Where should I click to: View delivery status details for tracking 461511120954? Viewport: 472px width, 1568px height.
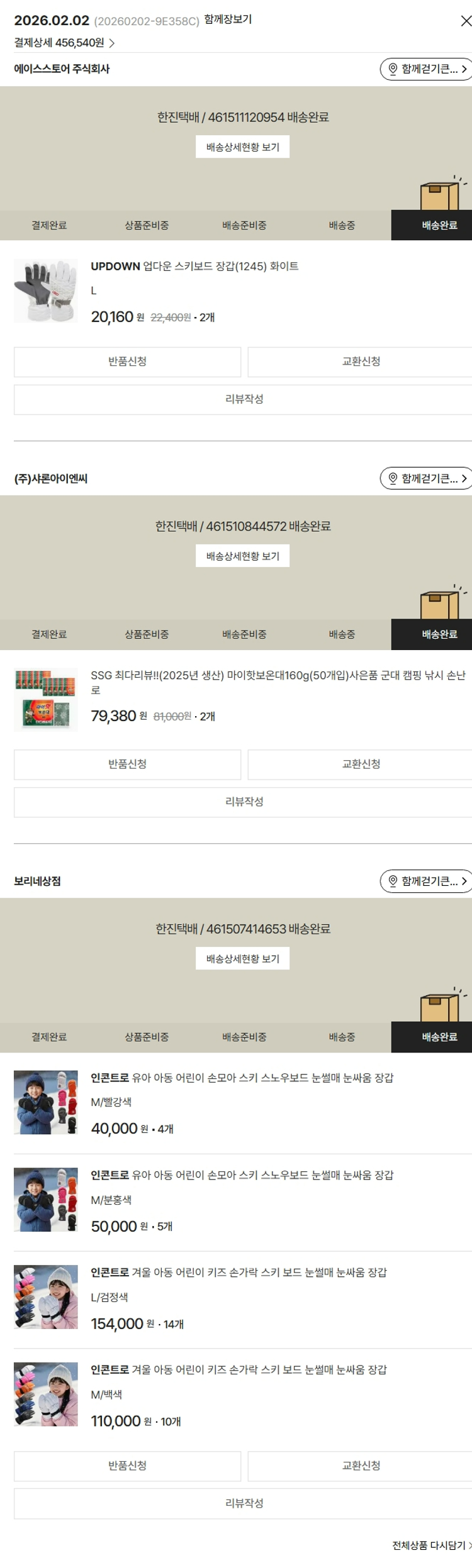coord(242,147)
